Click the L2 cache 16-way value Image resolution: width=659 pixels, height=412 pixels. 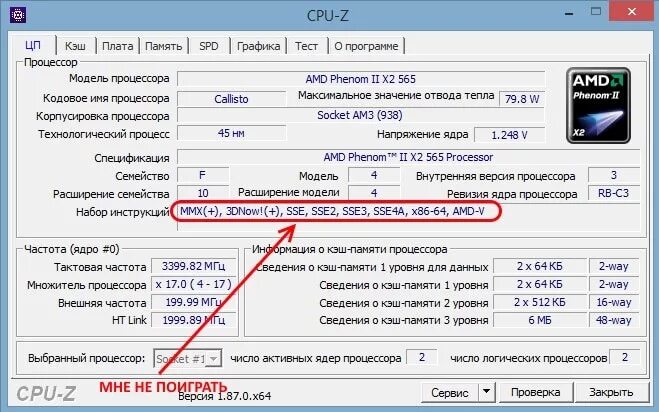(614, 302)
